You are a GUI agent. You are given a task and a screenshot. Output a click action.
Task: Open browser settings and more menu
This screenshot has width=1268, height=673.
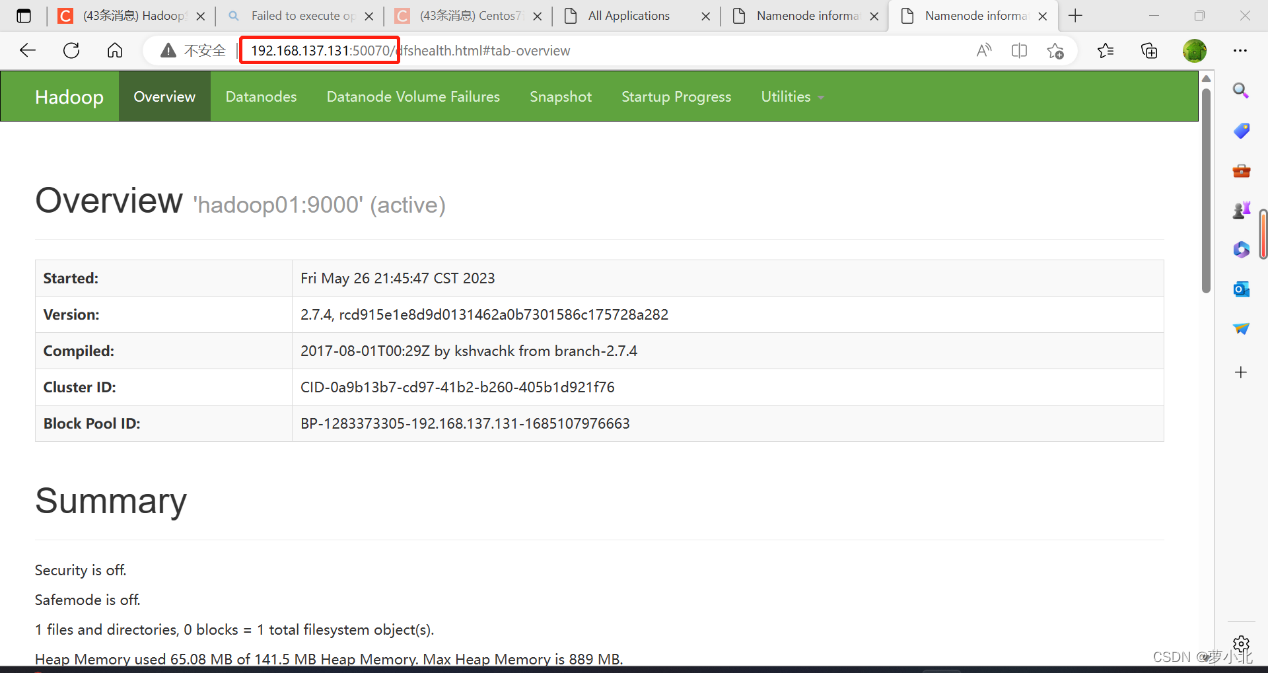(x=1240, y=51)
